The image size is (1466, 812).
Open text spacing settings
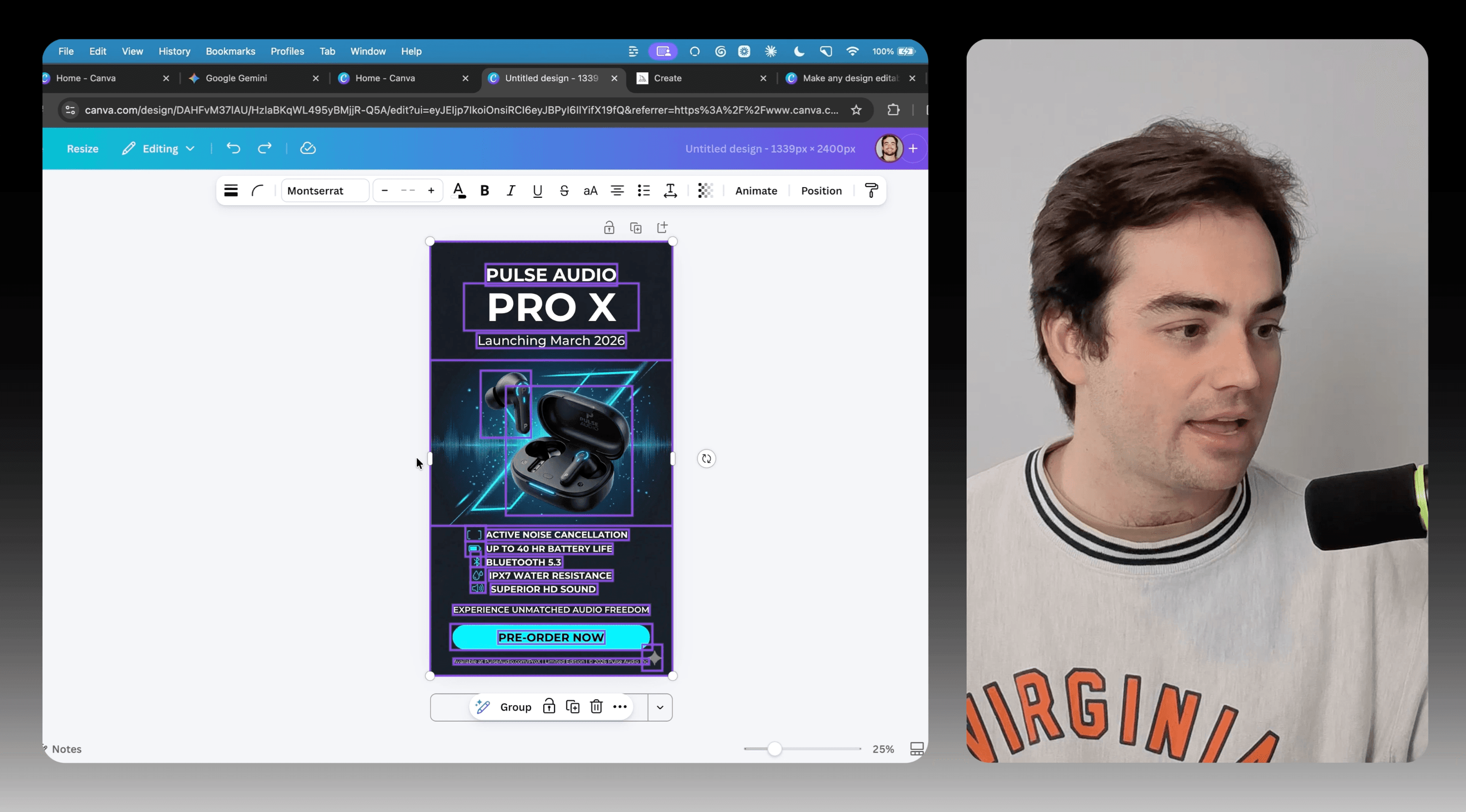pos(671,191)
